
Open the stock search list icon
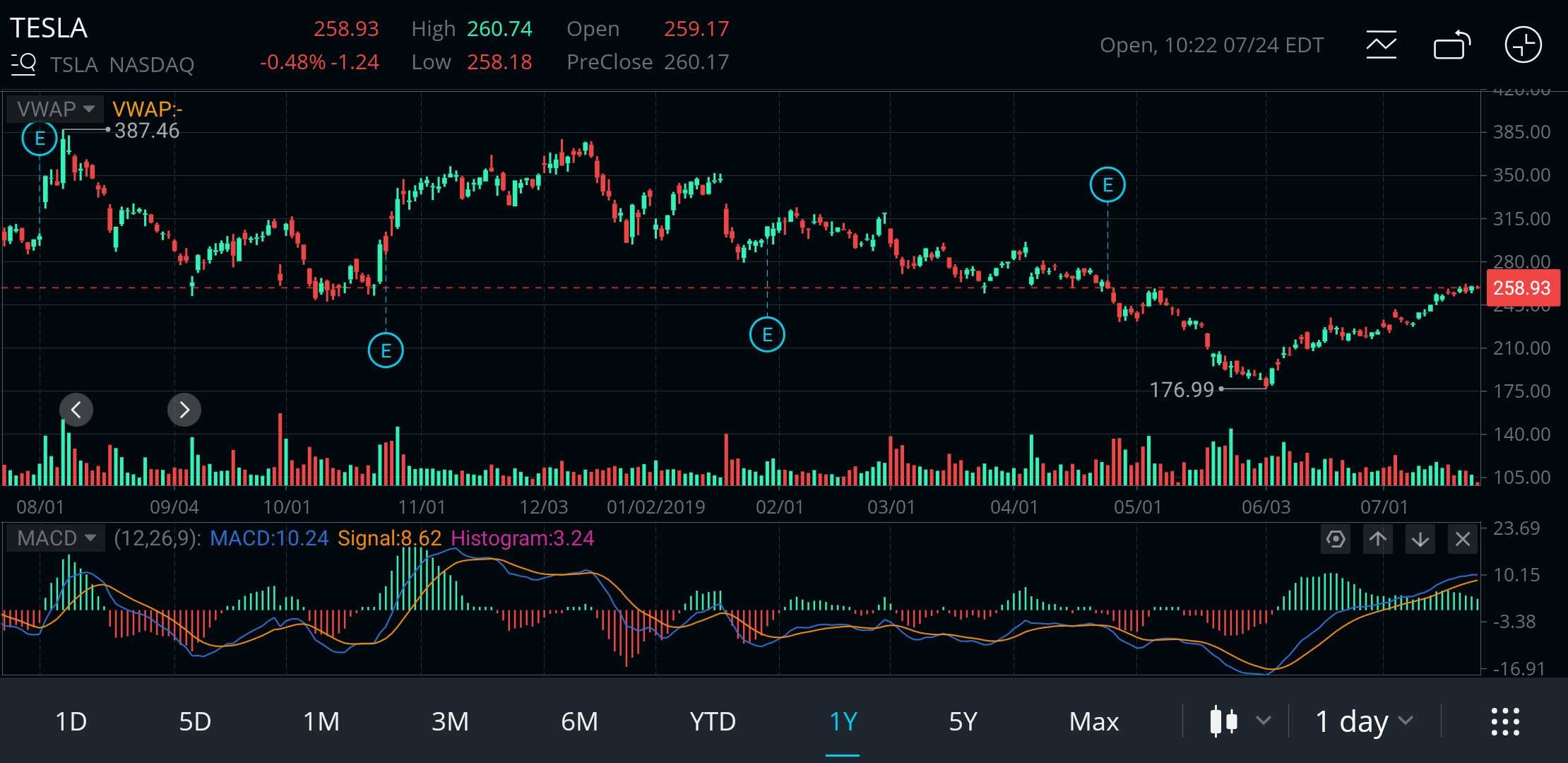pyautogui.click(x=23, y=64)
